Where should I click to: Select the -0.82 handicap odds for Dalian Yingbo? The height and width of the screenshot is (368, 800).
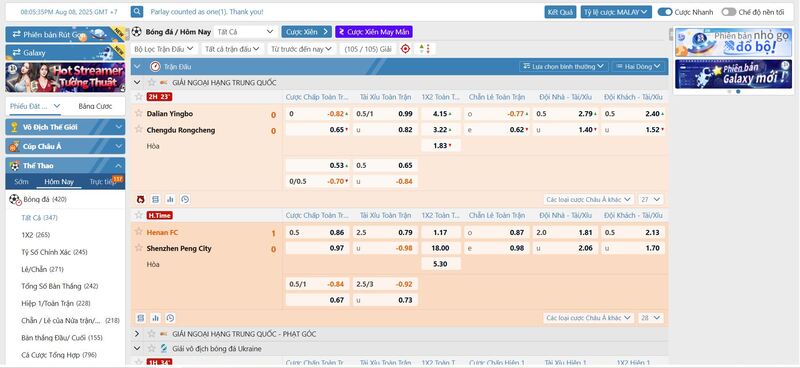click(x=317, y=114)
